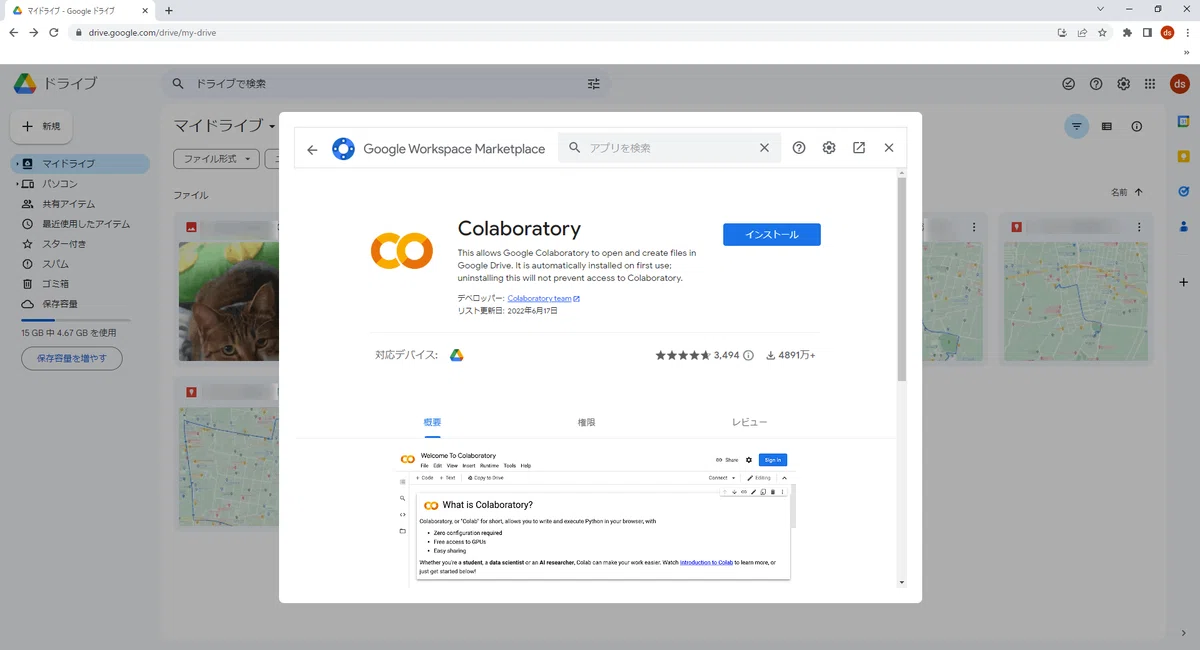Open Marketplace help question-mark icon

pos(799,148)
